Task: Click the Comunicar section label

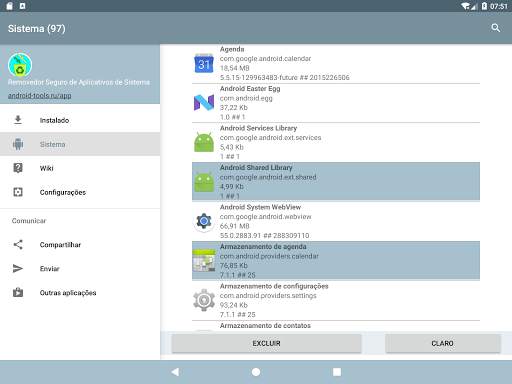Action: 29,221
